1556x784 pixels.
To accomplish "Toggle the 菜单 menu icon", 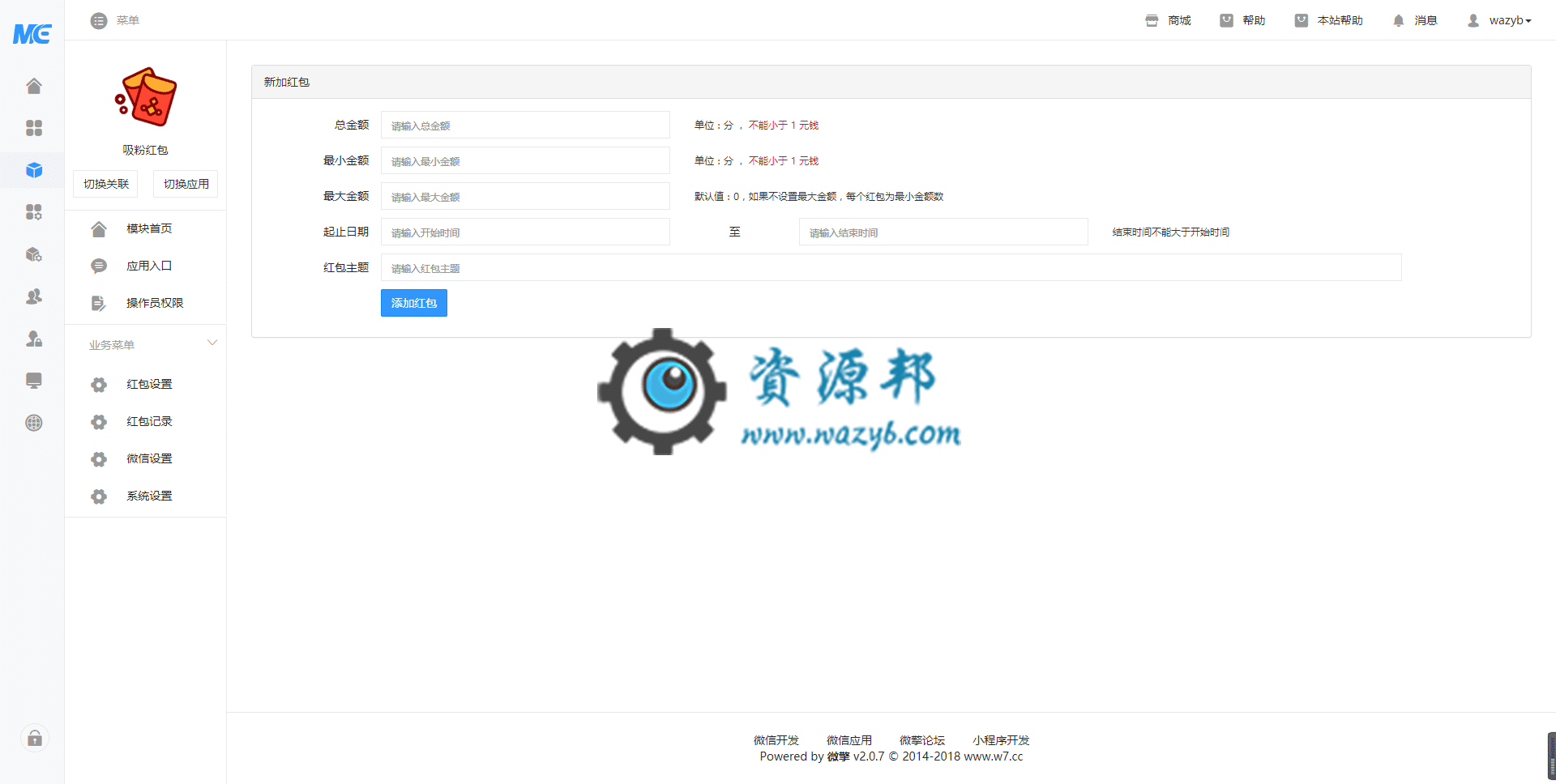I will click(99, 20).
